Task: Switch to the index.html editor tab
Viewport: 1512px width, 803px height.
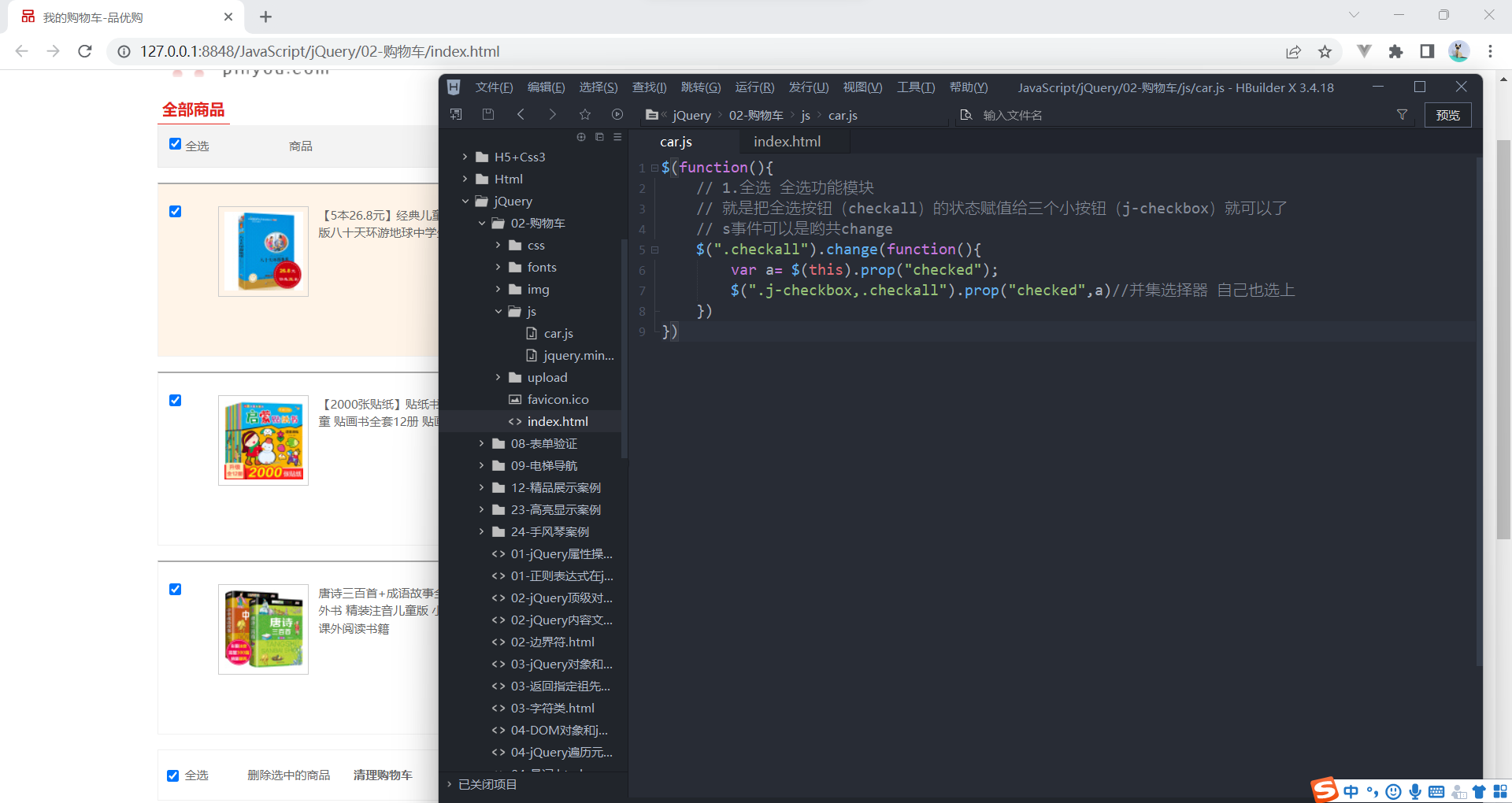Action: (x=787, y=141)
